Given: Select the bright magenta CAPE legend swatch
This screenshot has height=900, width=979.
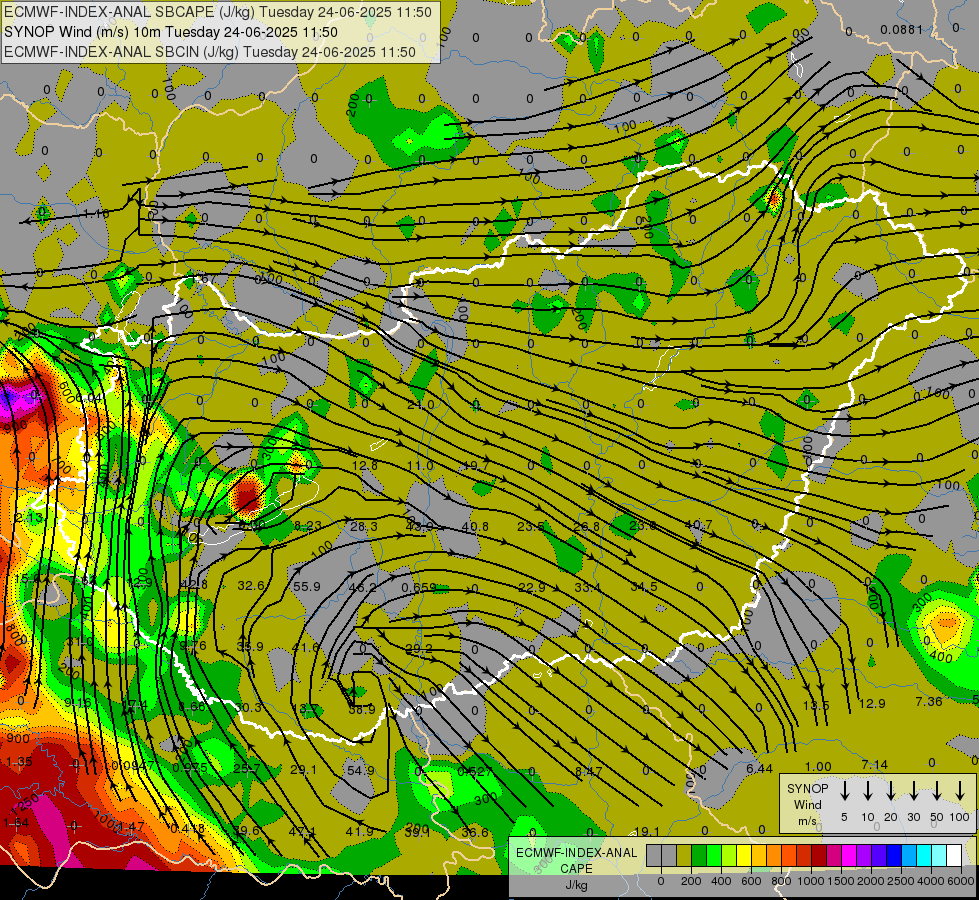Looking at the screenshot, I should pyautogui.click(x=849, y=855).
